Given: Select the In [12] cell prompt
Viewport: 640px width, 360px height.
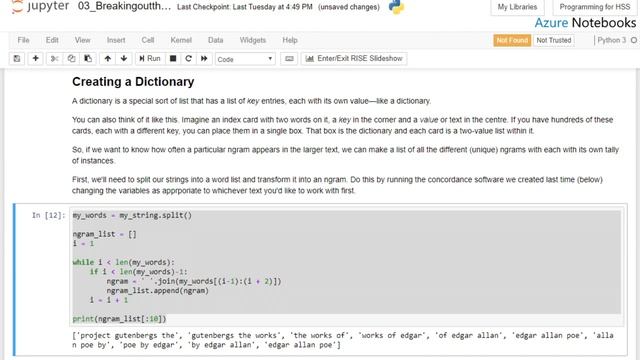Looking at the screenshot, I should 49,215.
